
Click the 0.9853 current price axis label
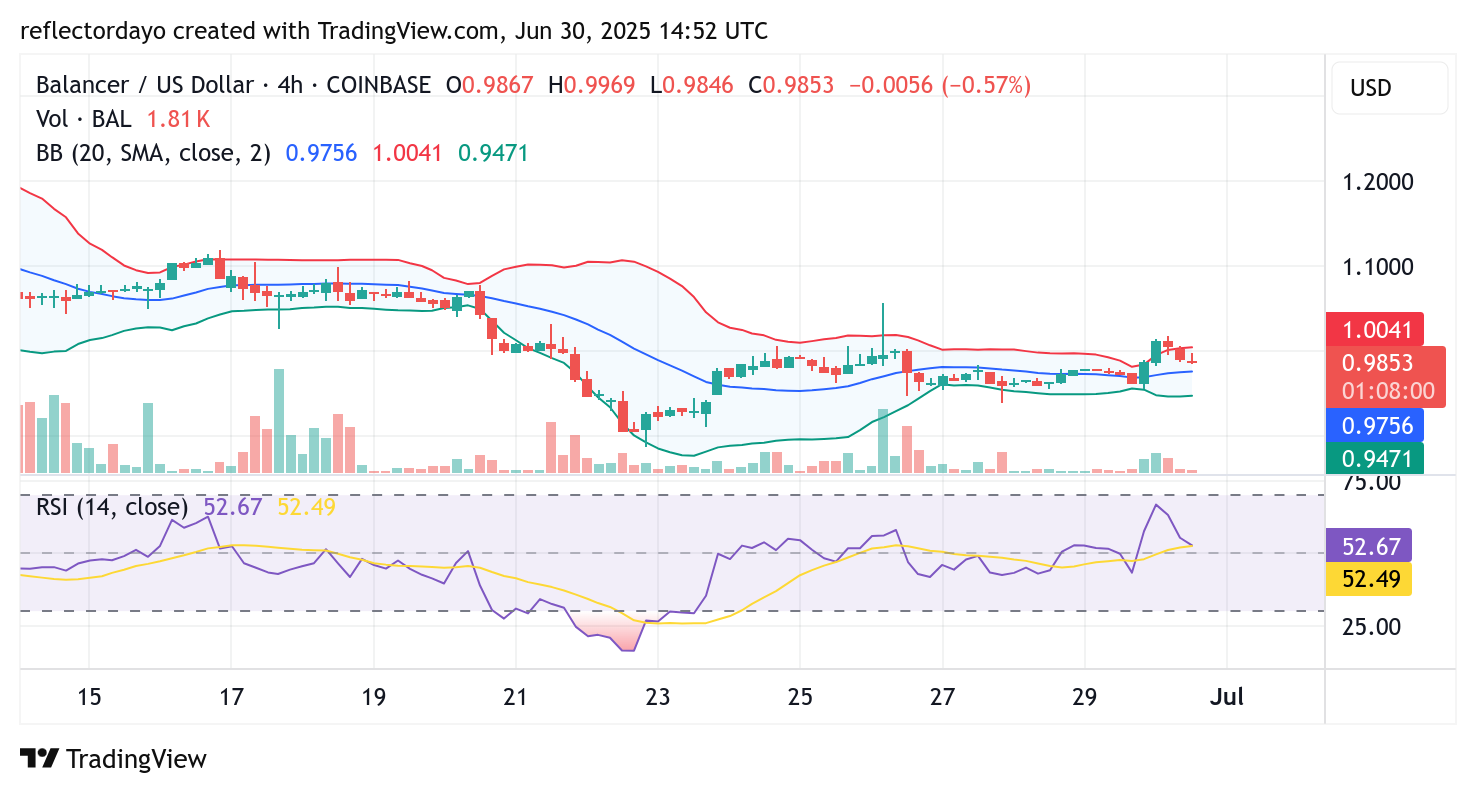click(1385, 375)
